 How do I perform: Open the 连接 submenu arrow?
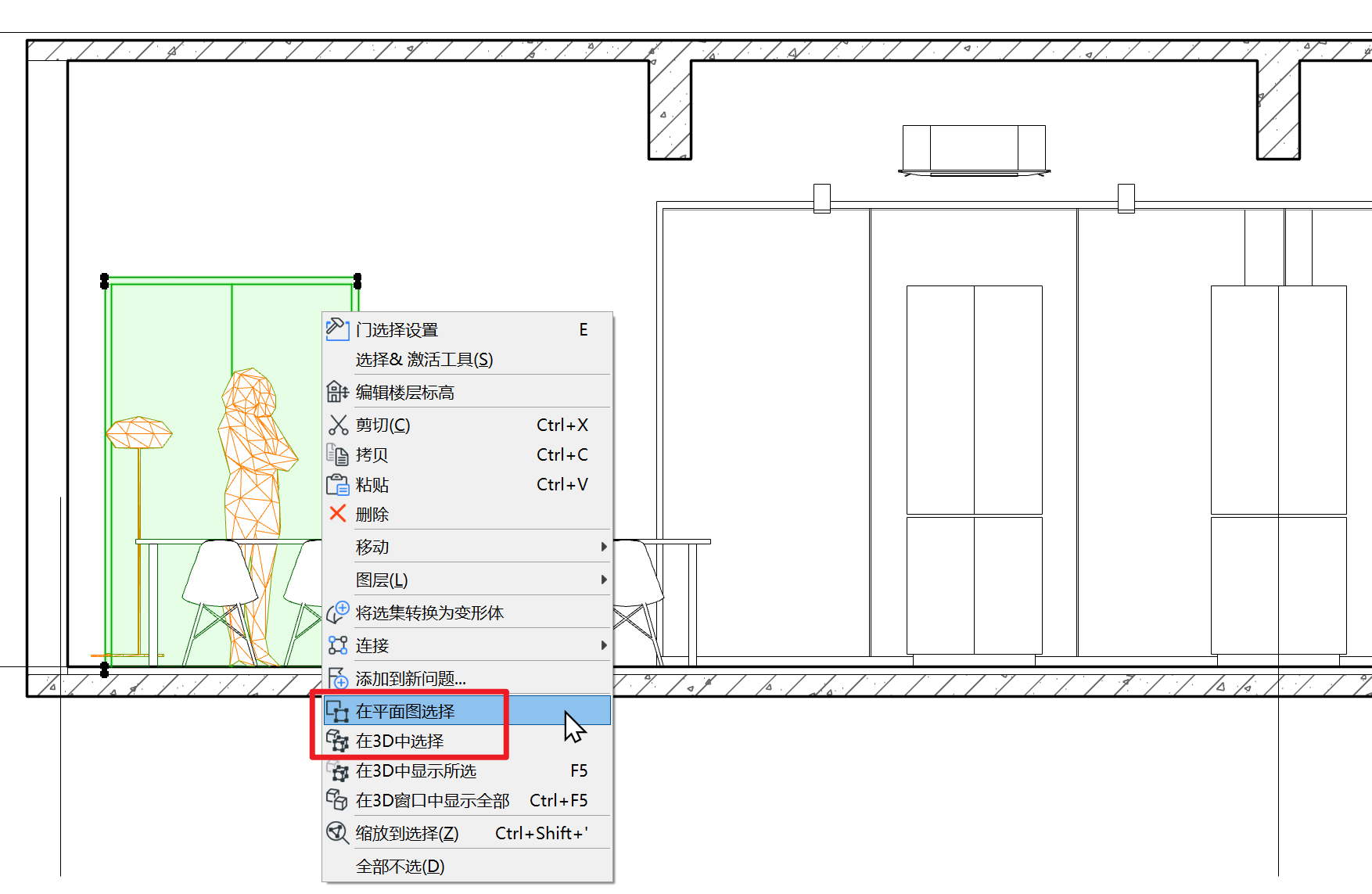(x=602, y=645)
